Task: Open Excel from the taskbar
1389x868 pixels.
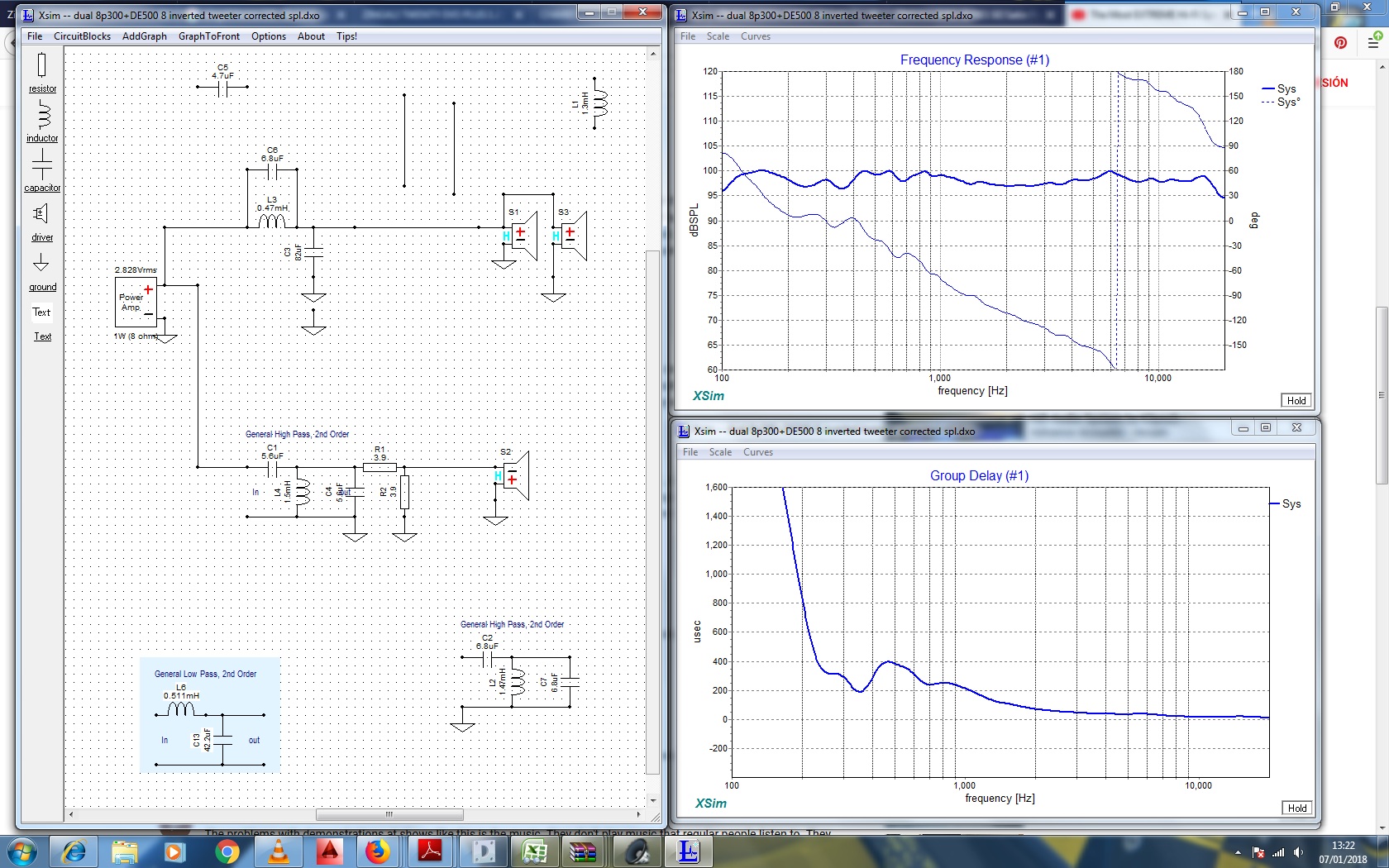Action: [534, 852]
